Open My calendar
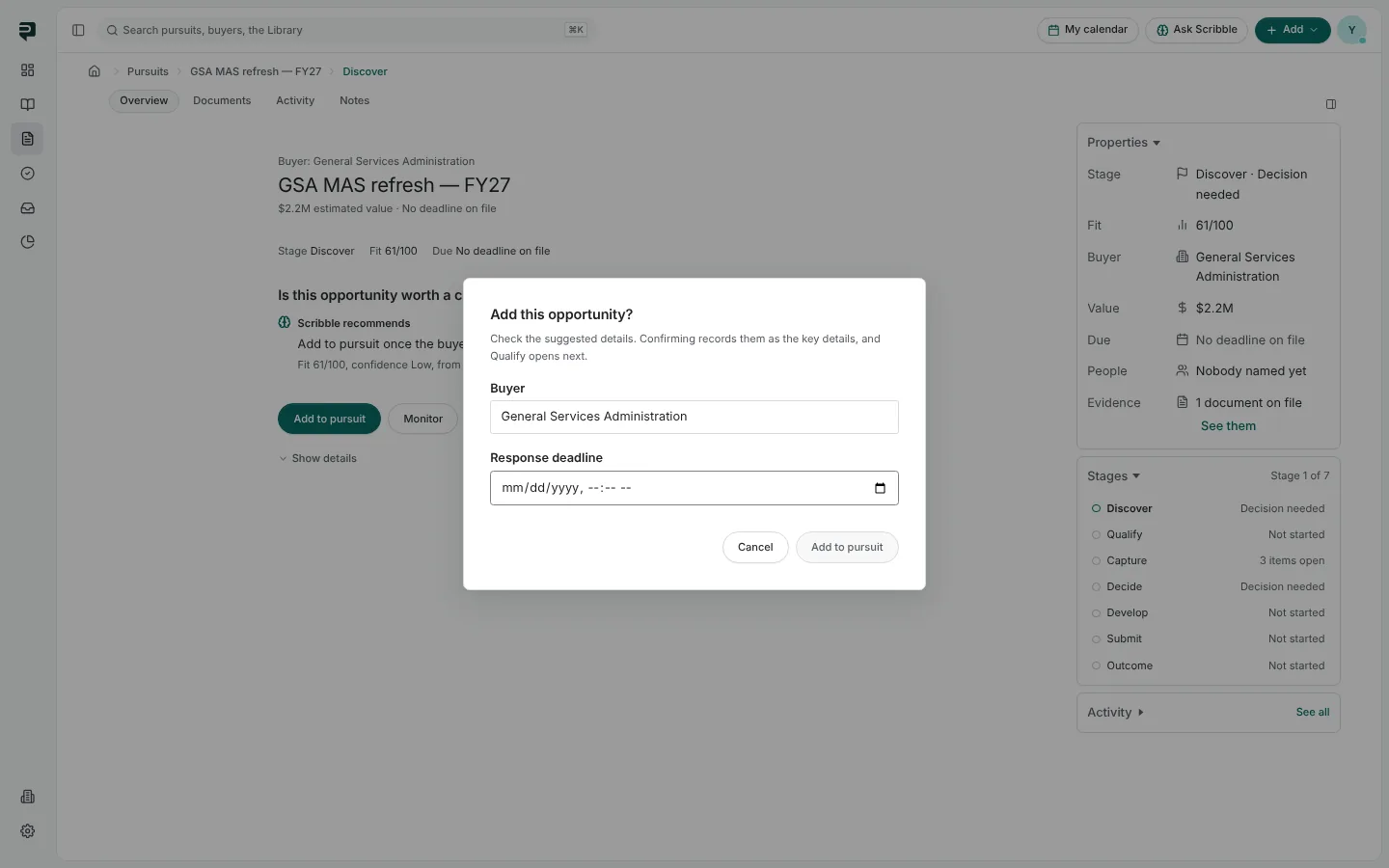1389x868 pixels. pos(1088,30)
